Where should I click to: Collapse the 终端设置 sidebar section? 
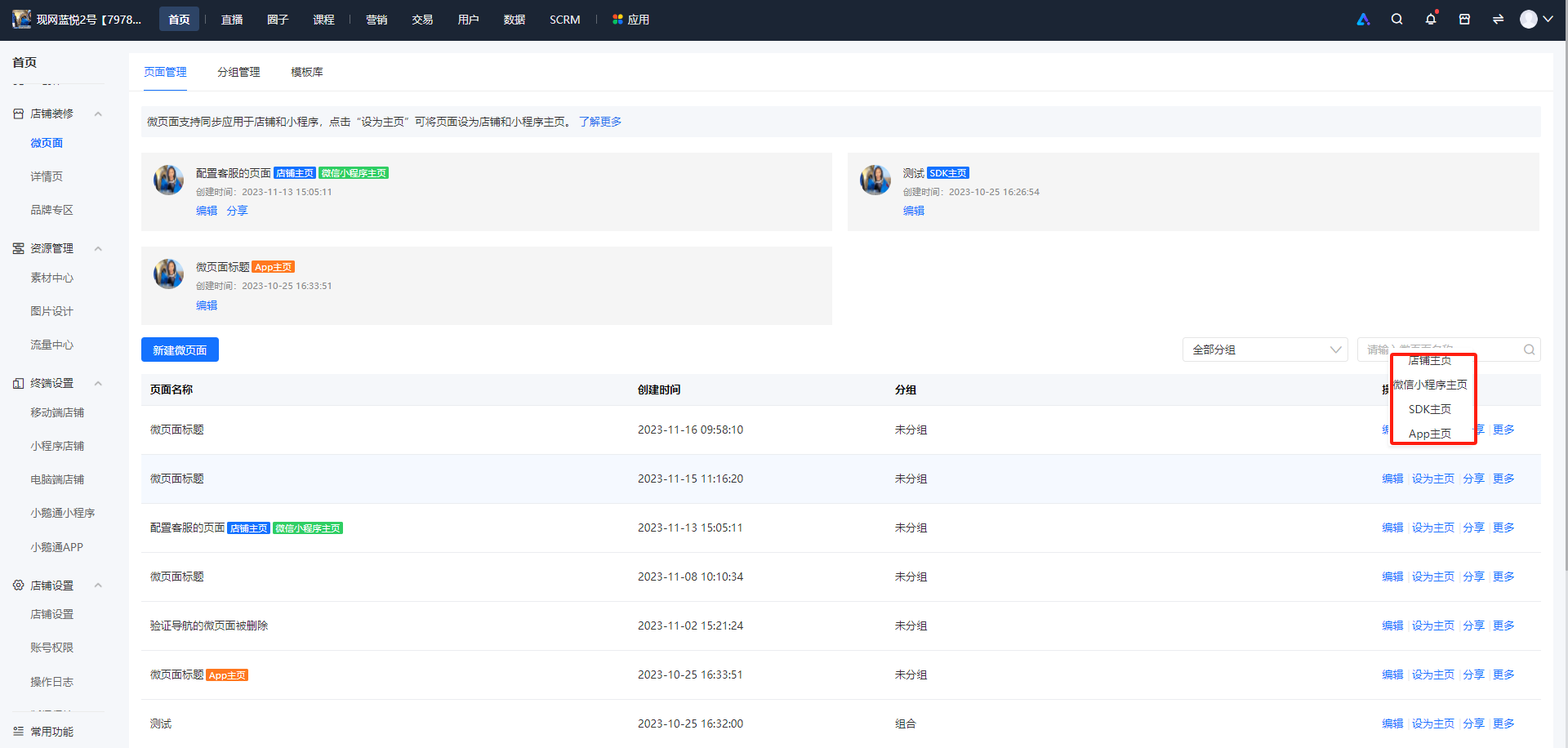pyautogui.click(x=98, y=383)
